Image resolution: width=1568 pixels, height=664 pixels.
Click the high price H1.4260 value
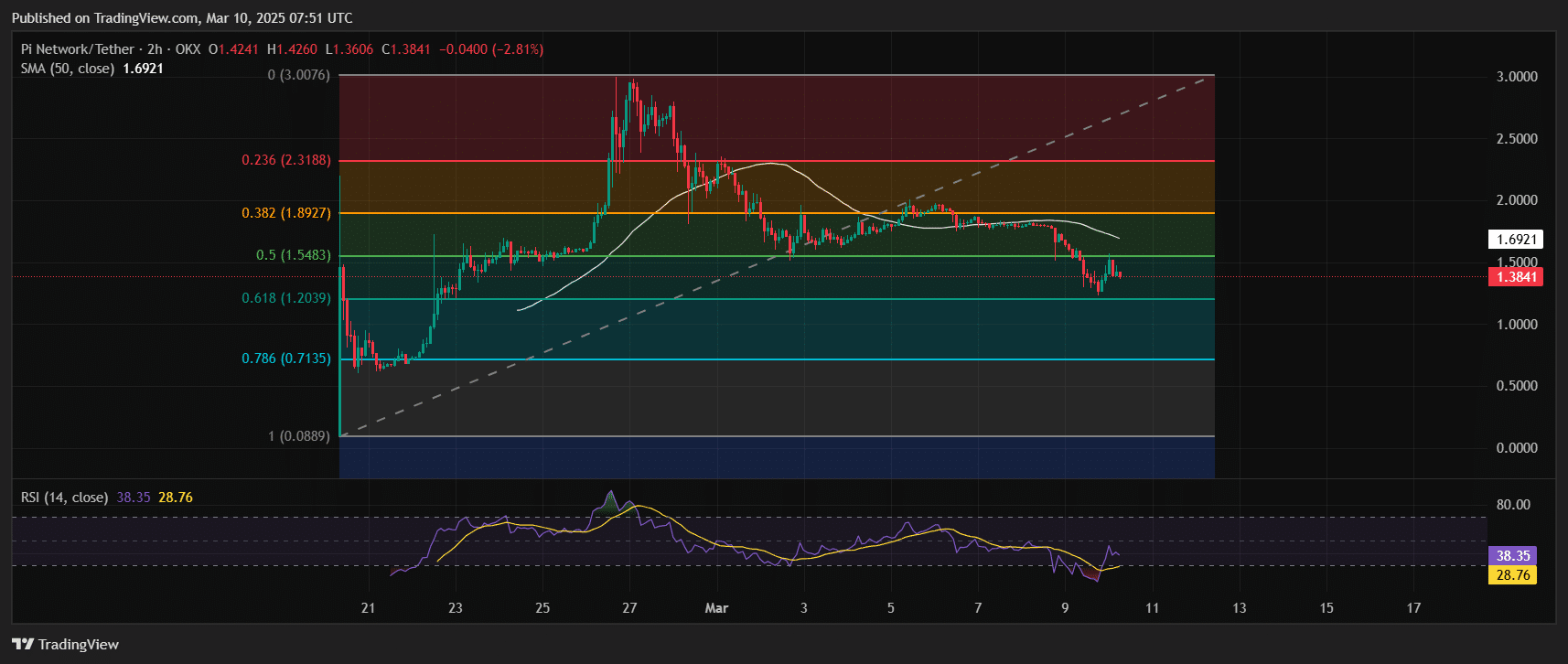[292, 49]
